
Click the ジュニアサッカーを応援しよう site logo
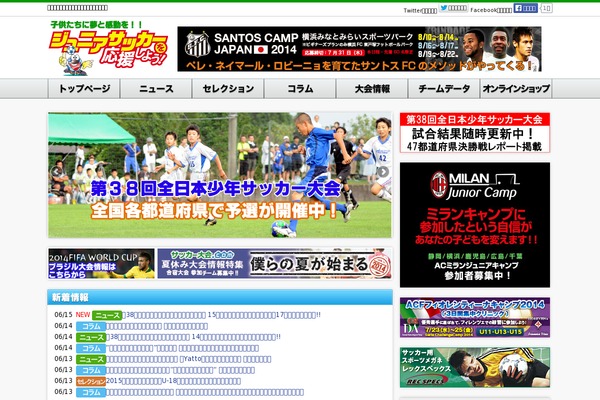(x=108, y=48)
